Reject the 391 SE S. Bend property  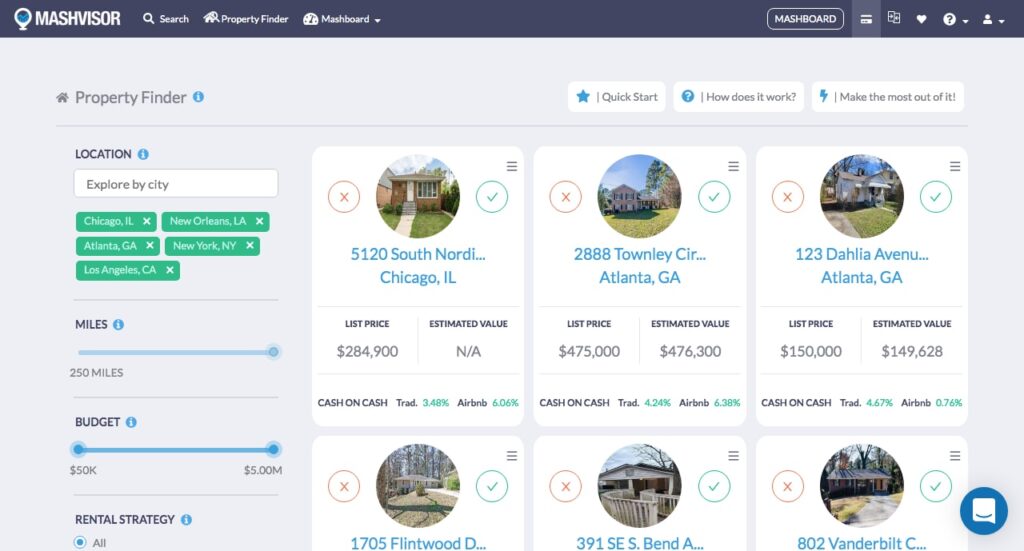[x=566, y=486]
